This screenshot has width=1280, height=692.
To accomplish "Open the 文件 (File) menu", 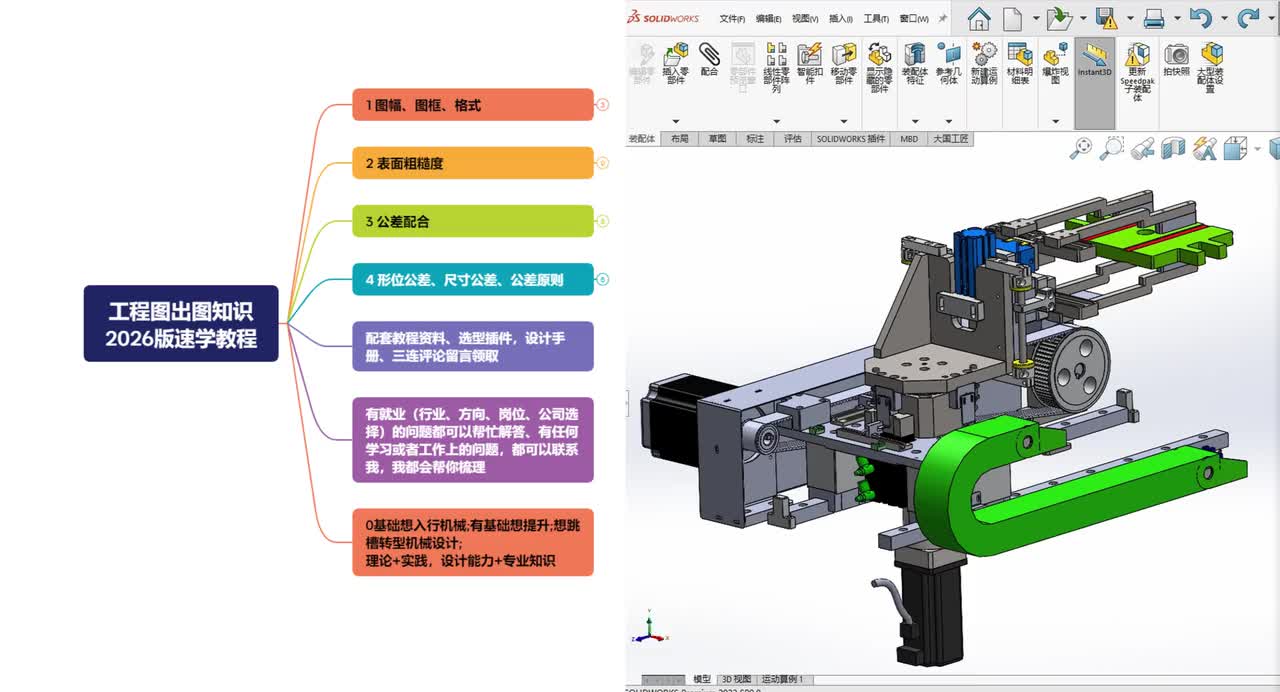I will pos(732,18).
